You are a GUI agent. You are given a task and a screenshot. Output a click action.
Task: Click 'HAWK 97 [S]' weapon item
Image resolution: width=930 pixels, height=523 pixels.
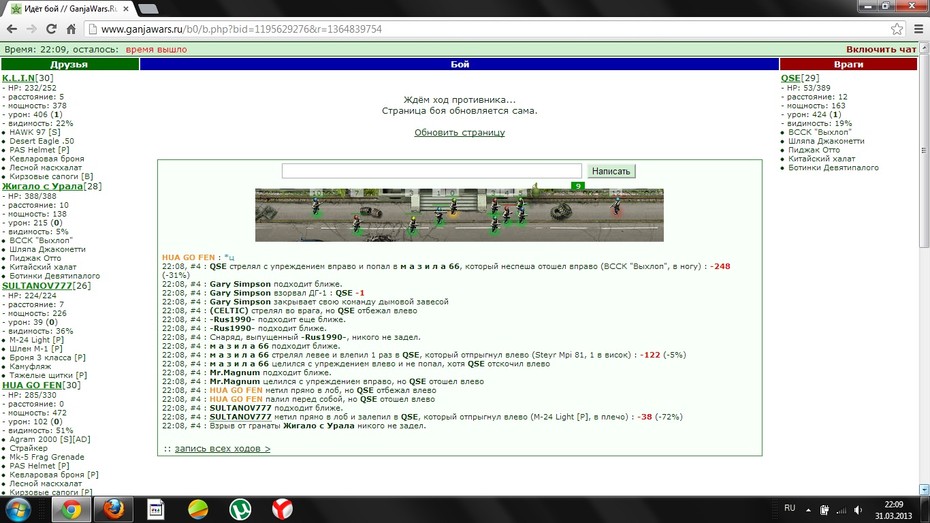(35, 132)
